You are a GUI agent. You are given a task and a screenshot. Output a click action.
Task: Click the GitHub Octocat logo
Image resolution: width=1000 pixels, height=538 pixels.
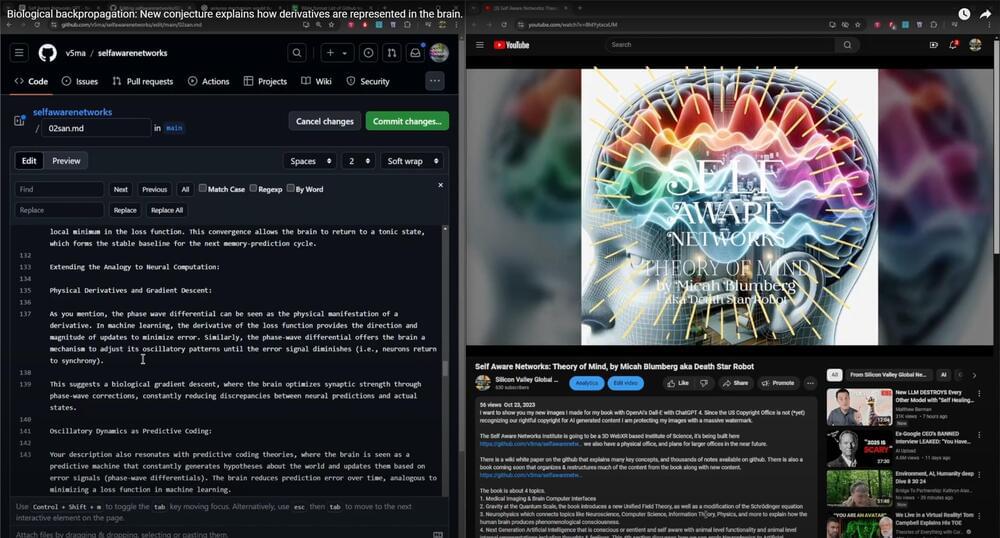[x=47, y=53]
